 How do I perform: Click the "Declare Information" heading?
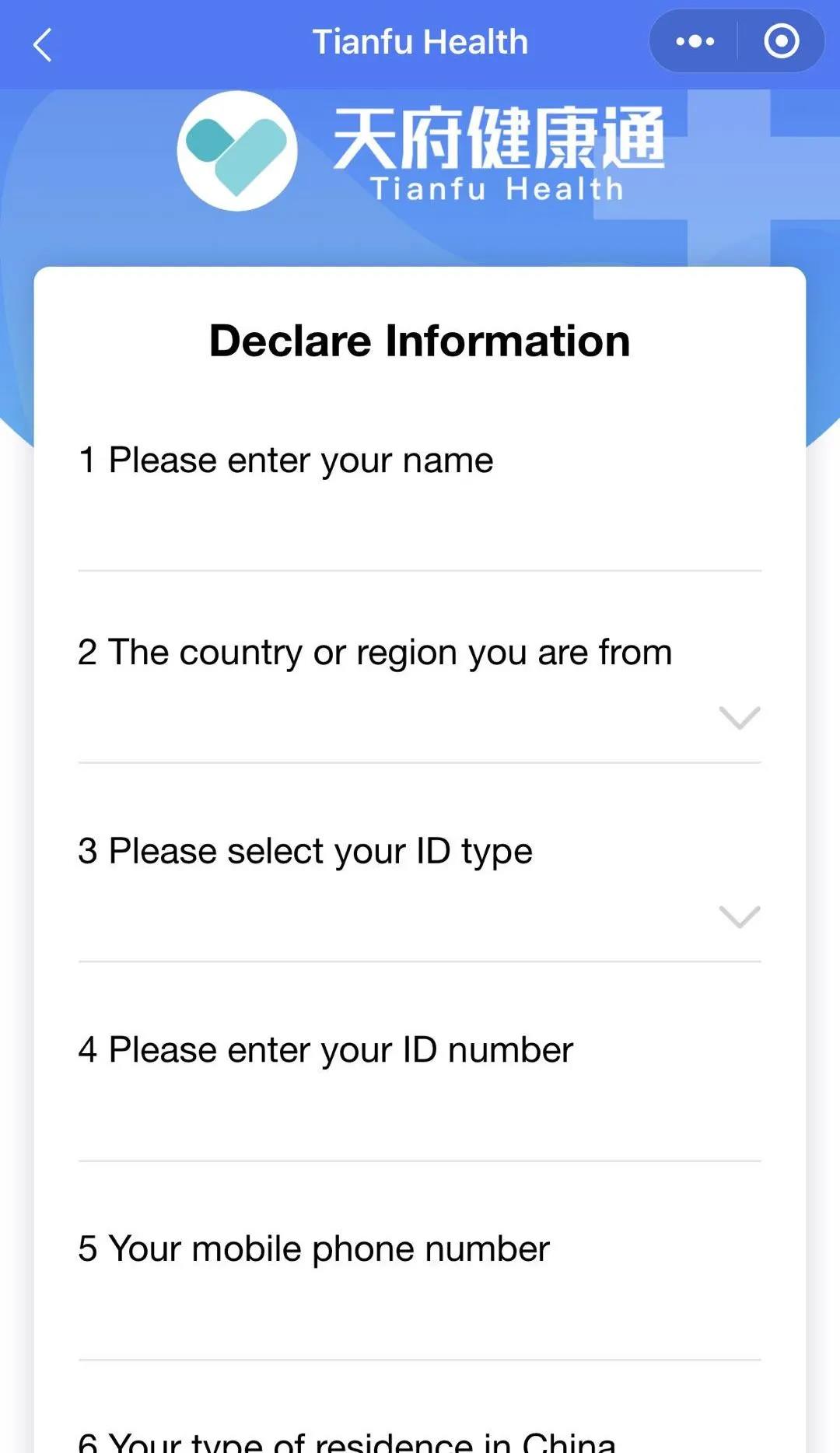point(419,341)
